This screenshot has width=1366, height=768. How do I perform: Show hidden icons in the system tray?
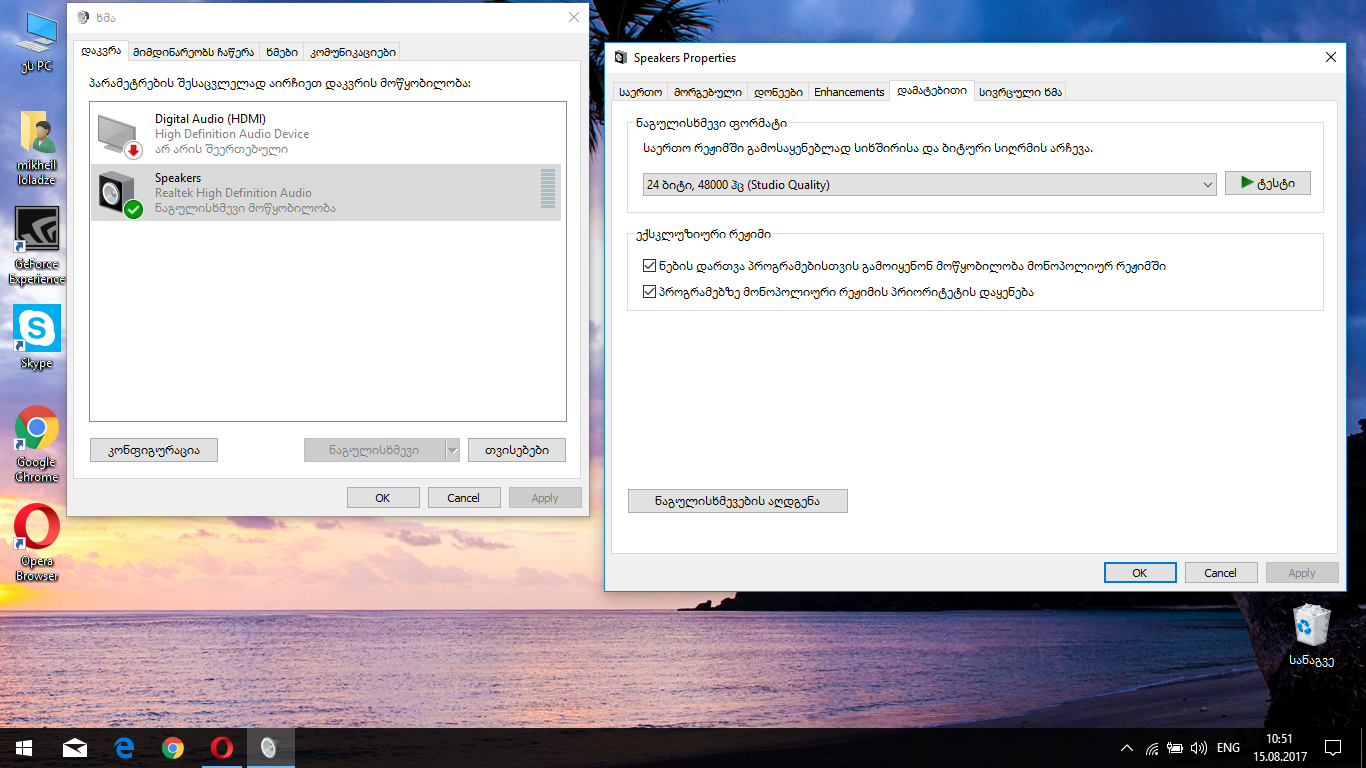coord(1127,748)
